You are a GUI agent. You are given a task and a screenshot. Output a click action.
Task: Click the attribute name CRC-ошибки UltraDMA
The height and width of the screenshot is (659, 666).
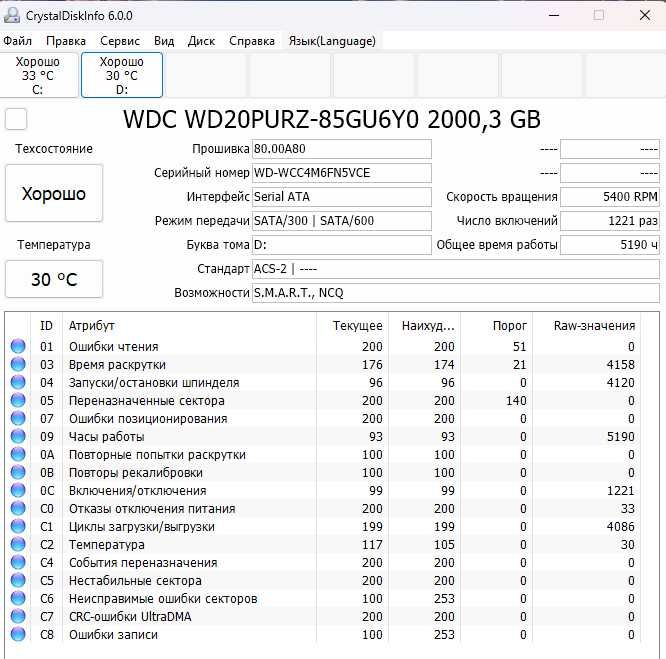(130, 617)
